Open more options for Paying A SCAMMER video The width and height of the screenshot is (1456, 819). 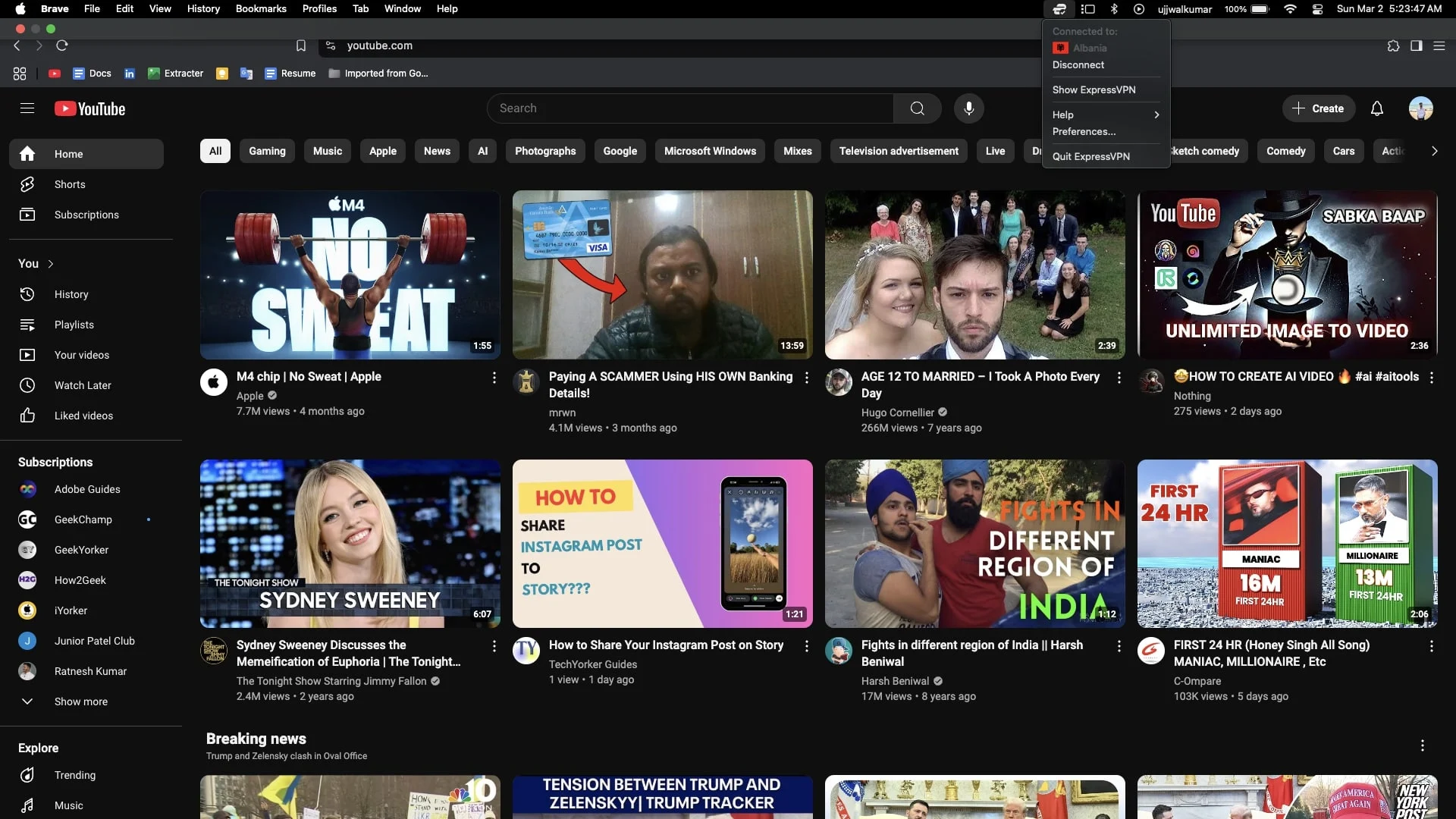[x=807, y=378]
